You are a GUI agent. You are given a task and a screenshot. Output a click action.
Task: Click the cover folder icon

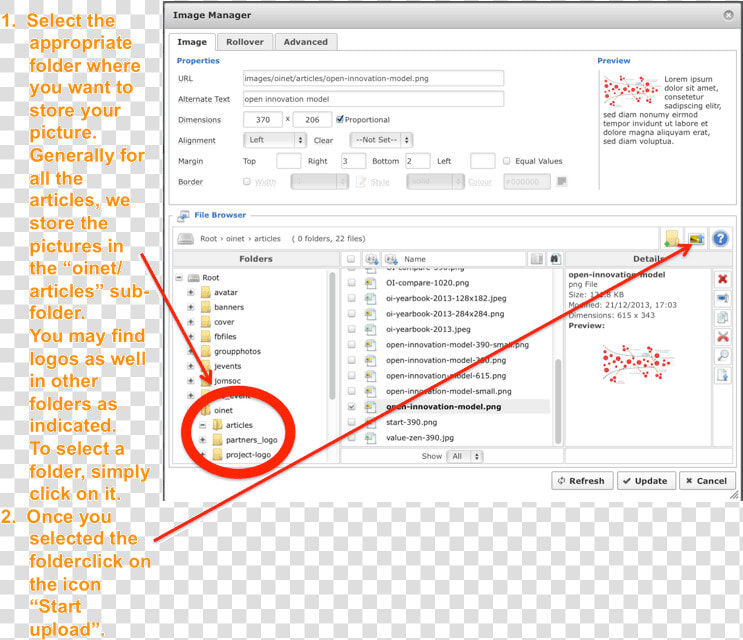(206, 322)
